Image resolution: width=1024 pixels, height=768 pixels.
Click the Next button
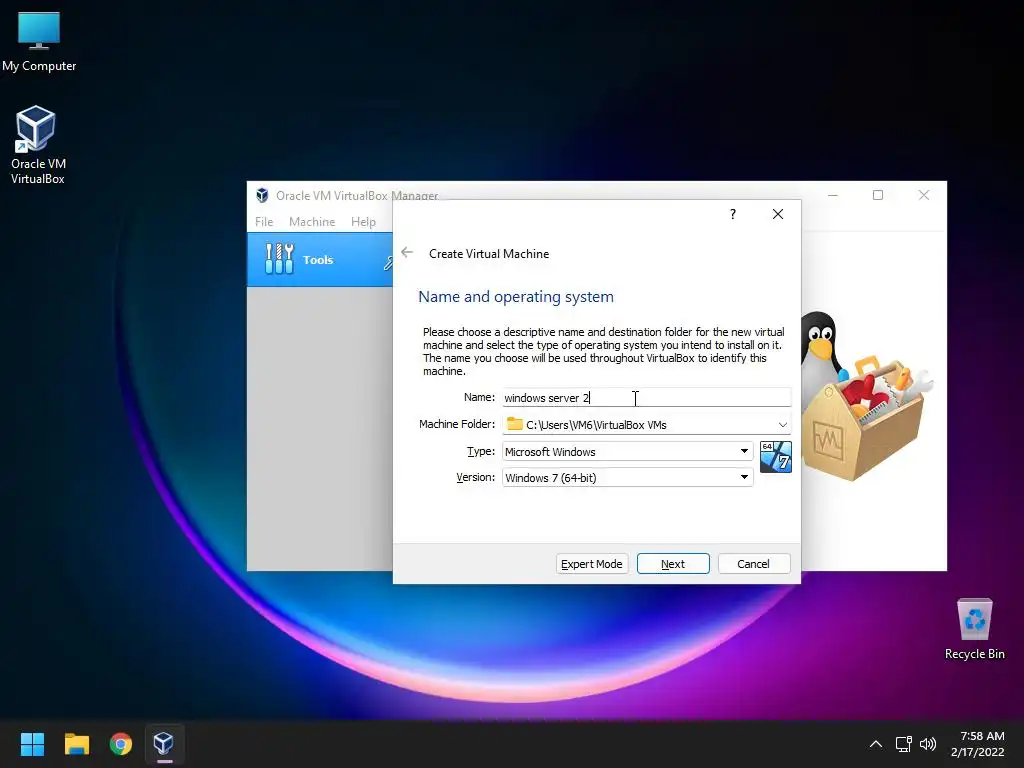(673, 564)
